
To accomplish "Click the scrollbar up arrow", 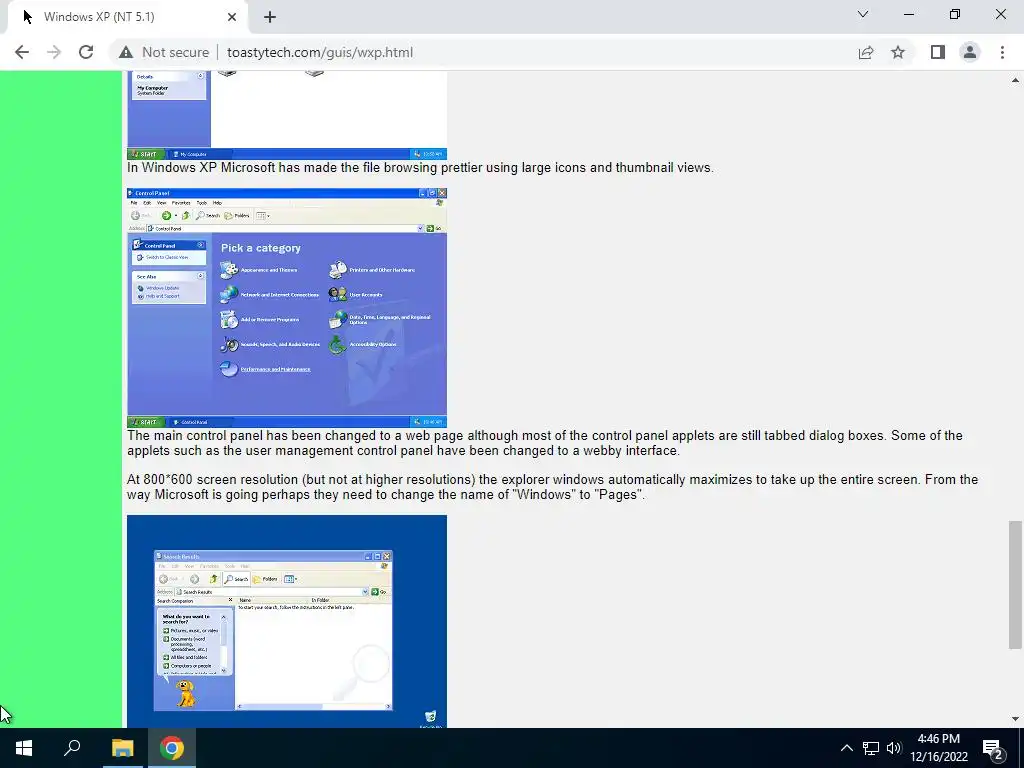I will coord(1015,80).
